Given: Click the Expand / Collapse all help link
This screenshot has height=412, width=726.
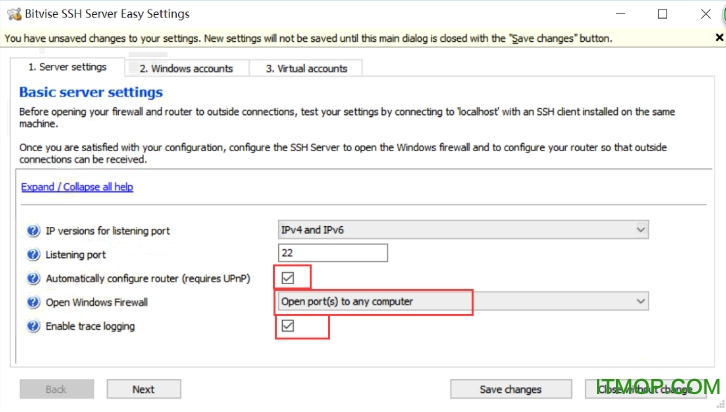Looking at the screenshot, I should click(77, 187).
